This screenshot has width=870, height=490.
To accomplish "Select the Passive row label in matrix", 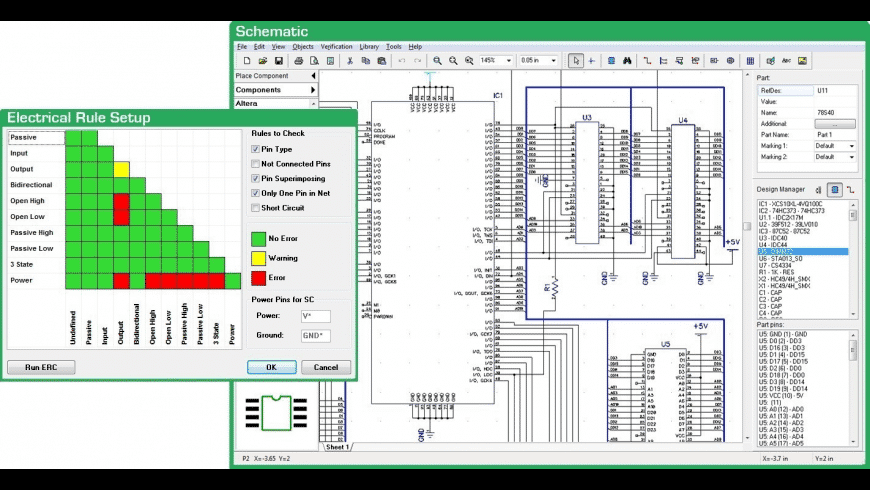I will (36, 138).
